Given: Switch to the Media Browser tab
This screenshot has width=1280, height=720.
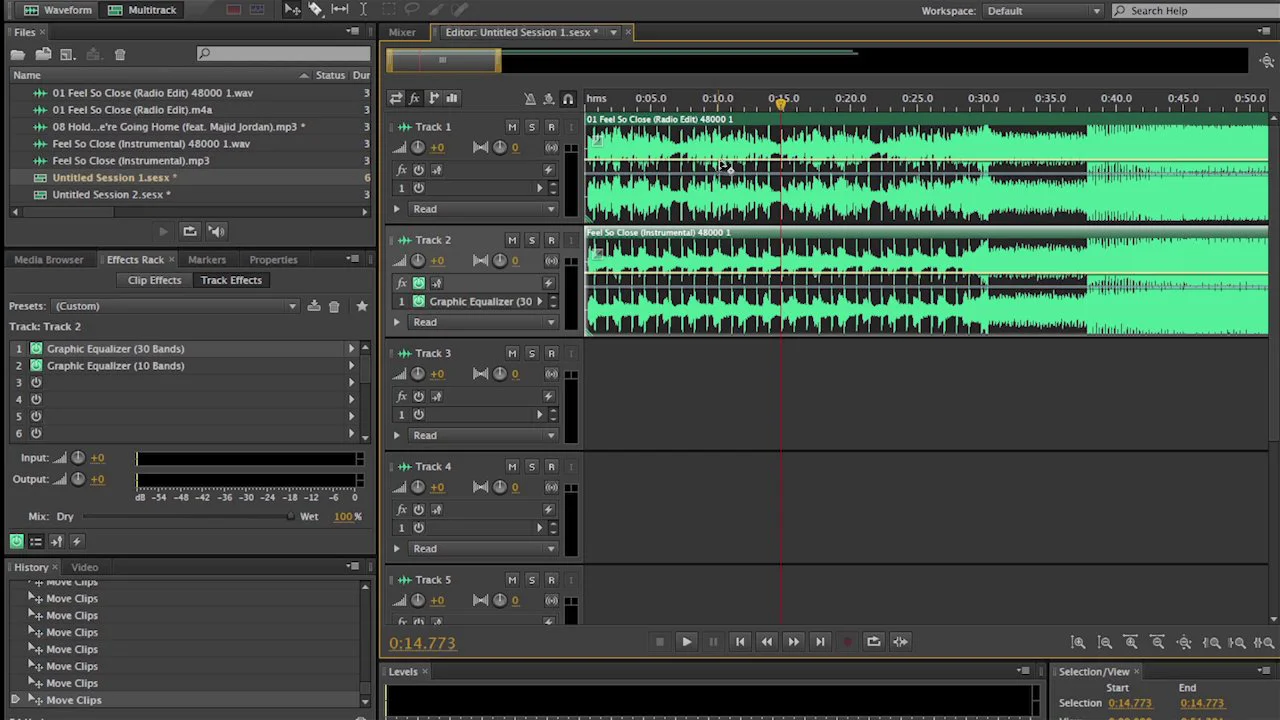Looking at the screenshot, I should pos(49,260).
